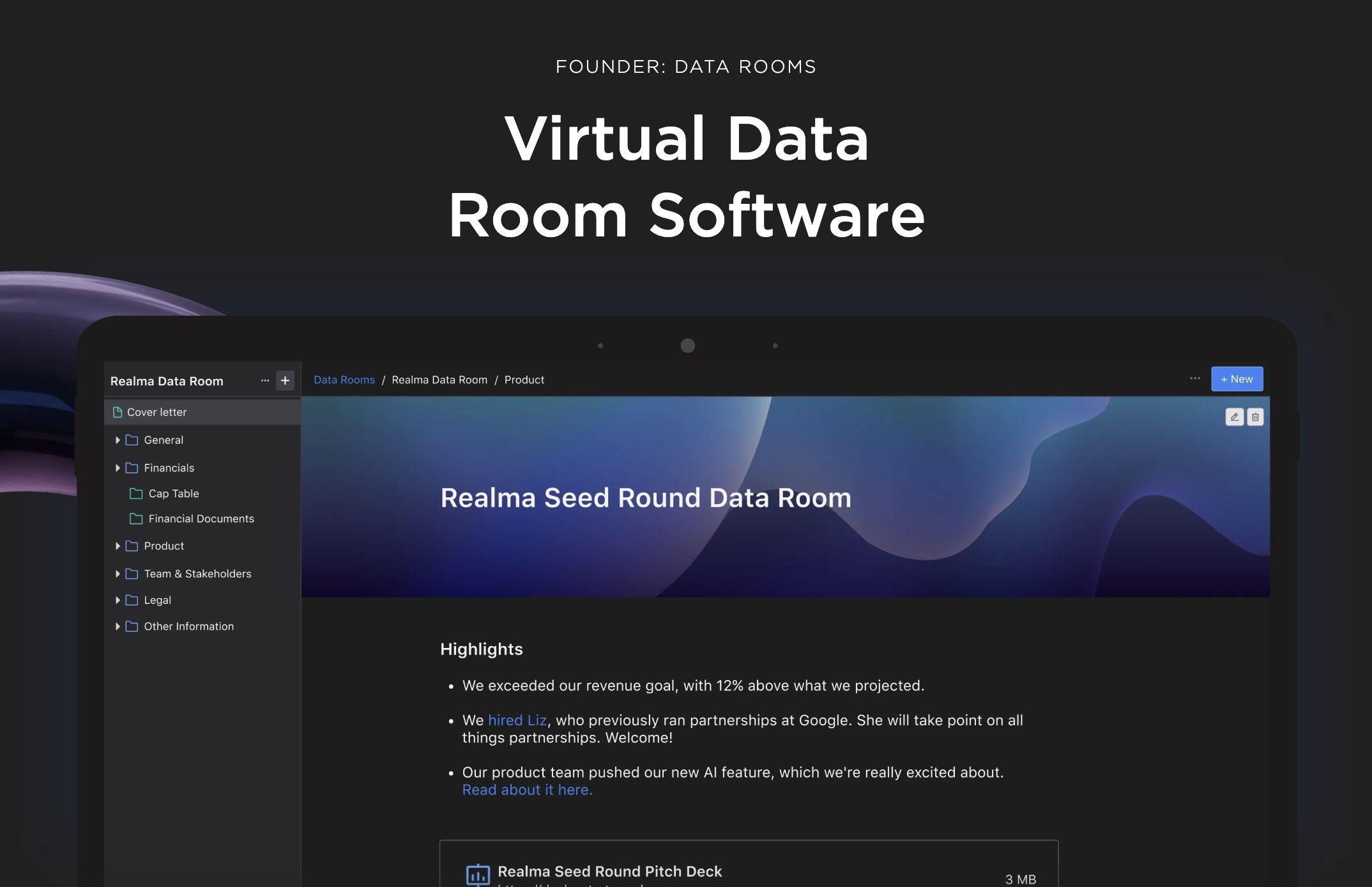
Task: Click the + New button
Action: click(x=1237, y=379)
